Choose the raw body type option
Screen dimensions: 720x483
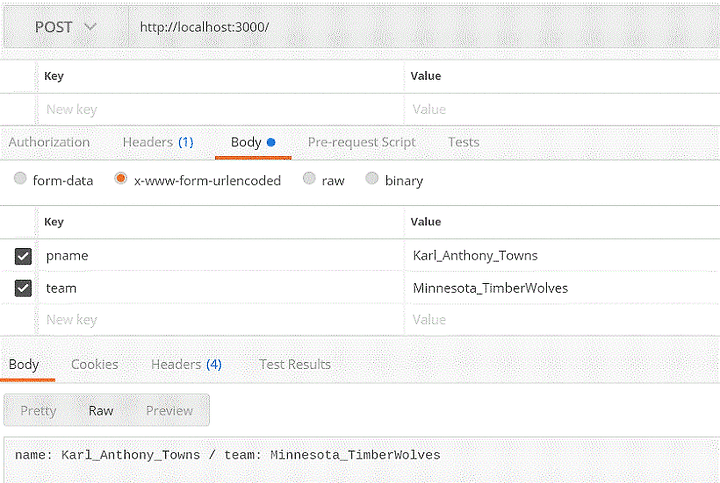pyautogui.click(x=309, y=178)
